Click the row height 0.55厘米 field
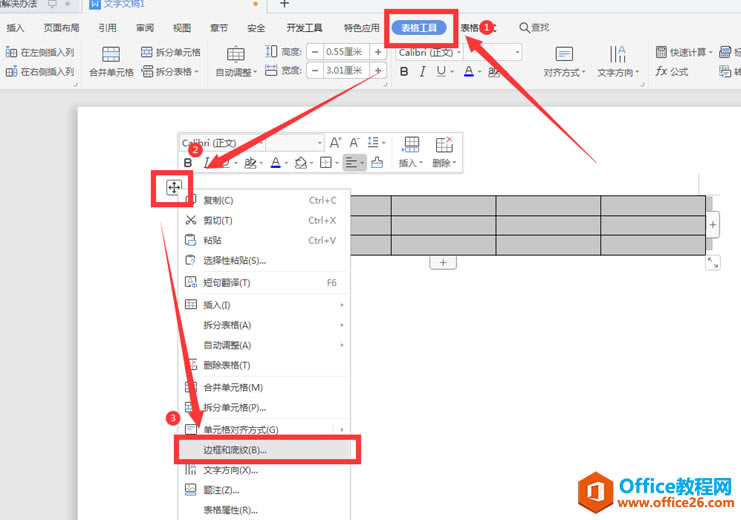Image resolution: width=741 pixels, height=520 pixels. coord(346,52)
